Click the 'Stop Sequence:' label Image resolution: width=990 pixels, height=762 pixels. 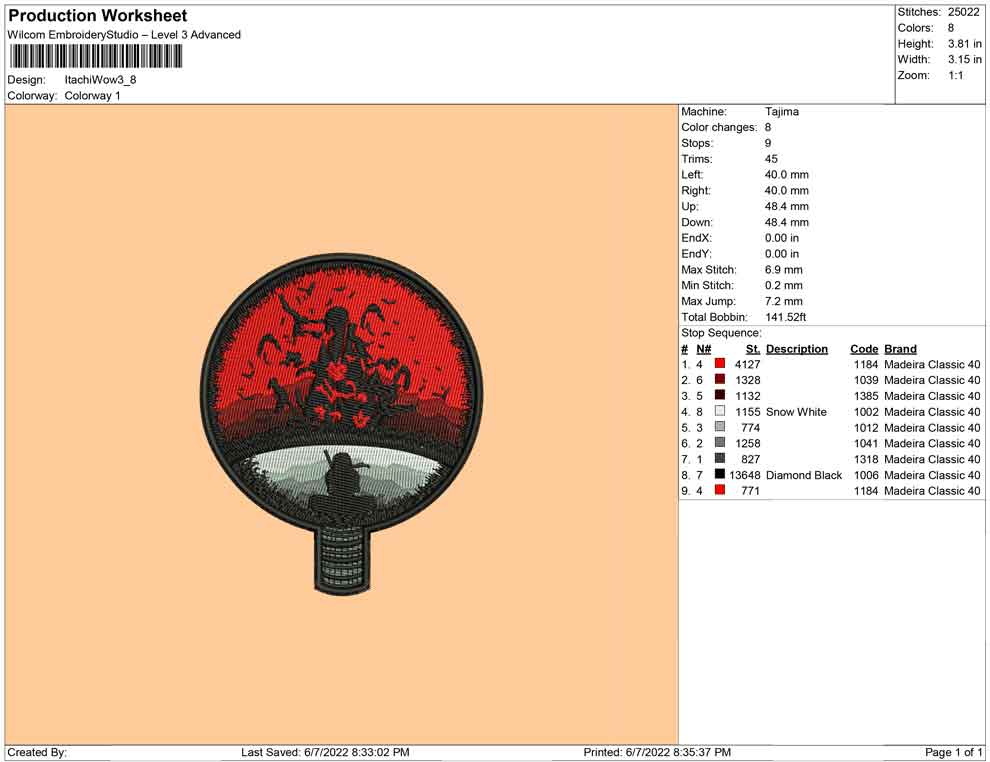point(722,333)
